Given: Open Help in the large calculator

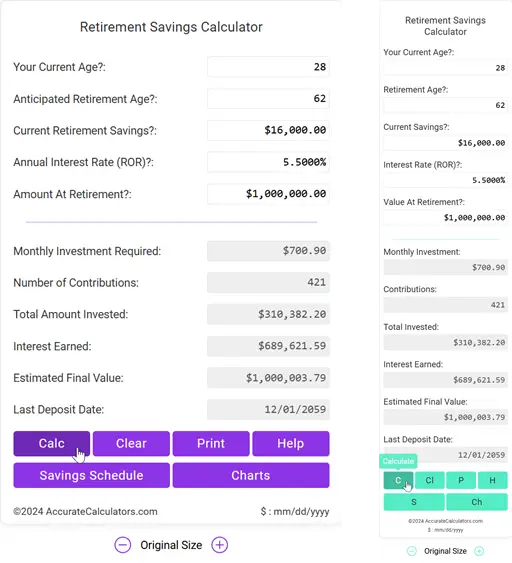Looking at the screenshot, I should (291, 443).
